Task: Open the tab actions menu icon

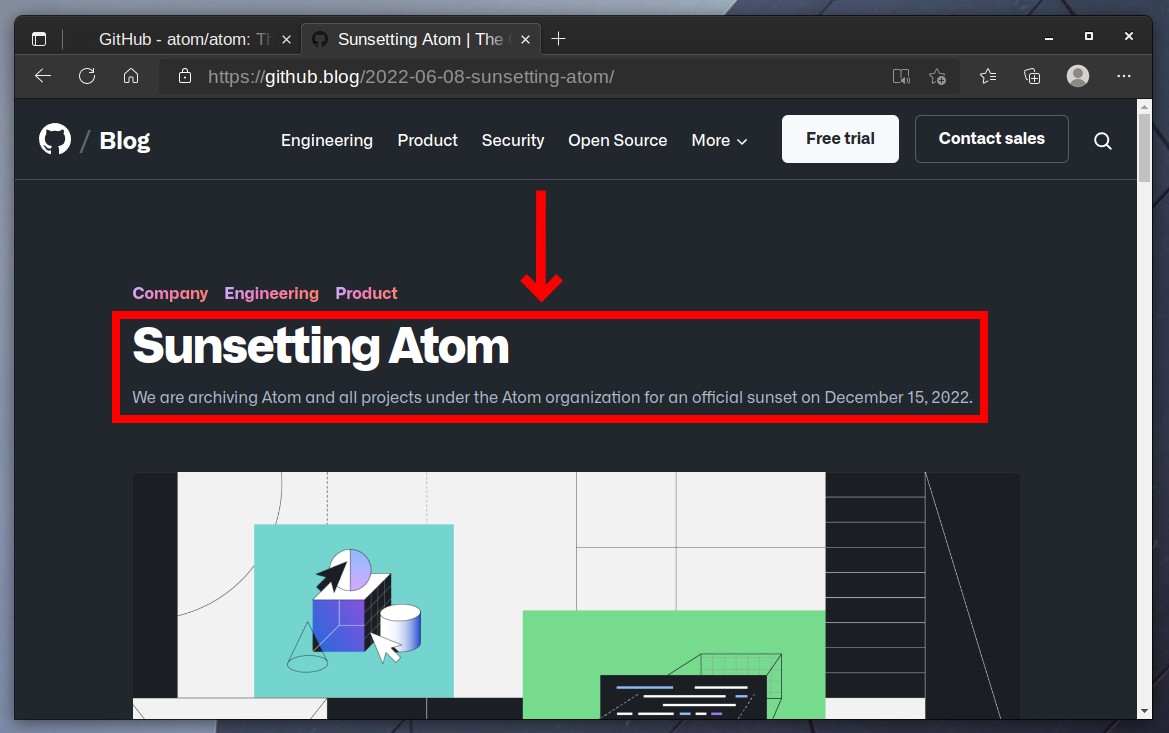Action: [39, 39]
